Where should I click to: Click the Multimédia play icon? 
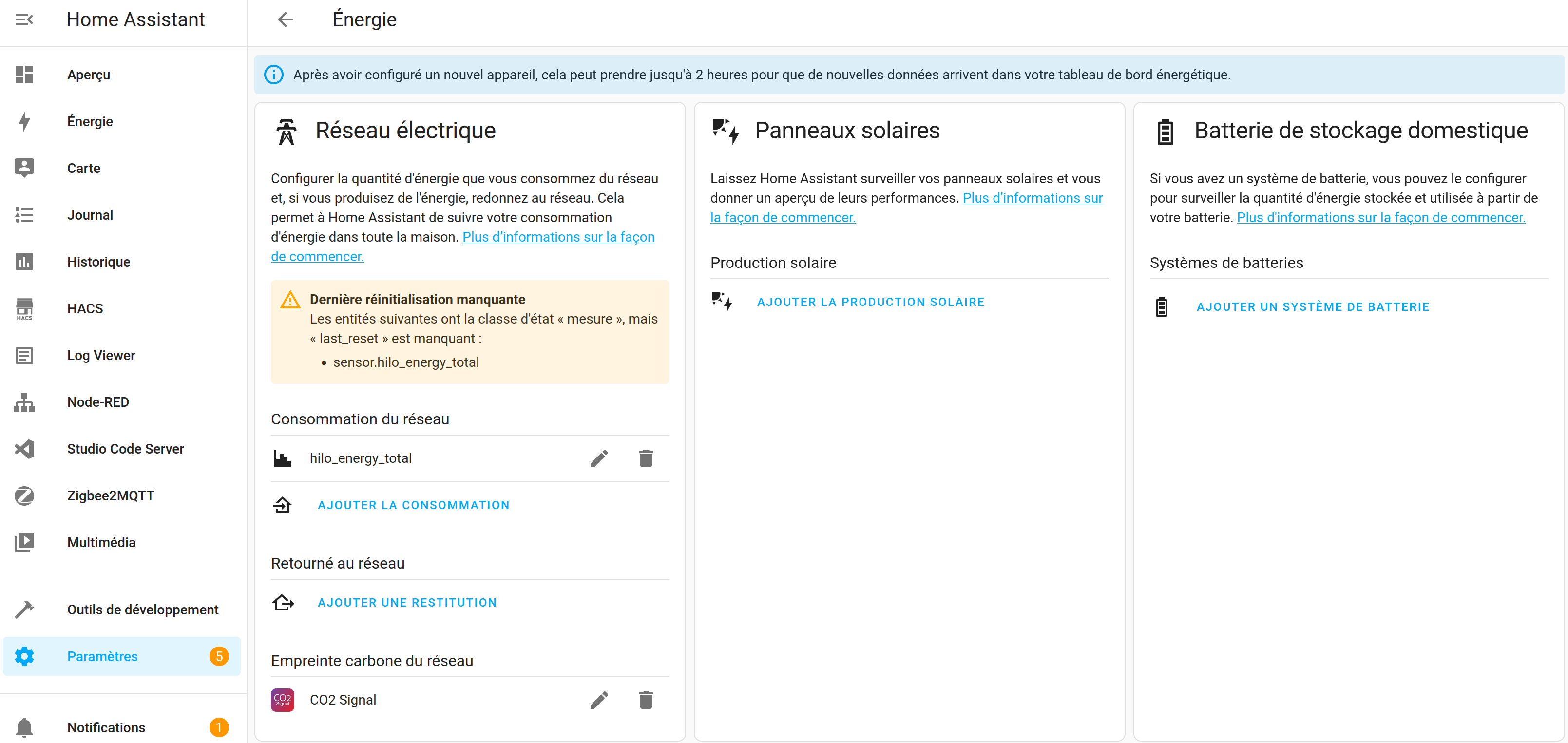[24, 542]
